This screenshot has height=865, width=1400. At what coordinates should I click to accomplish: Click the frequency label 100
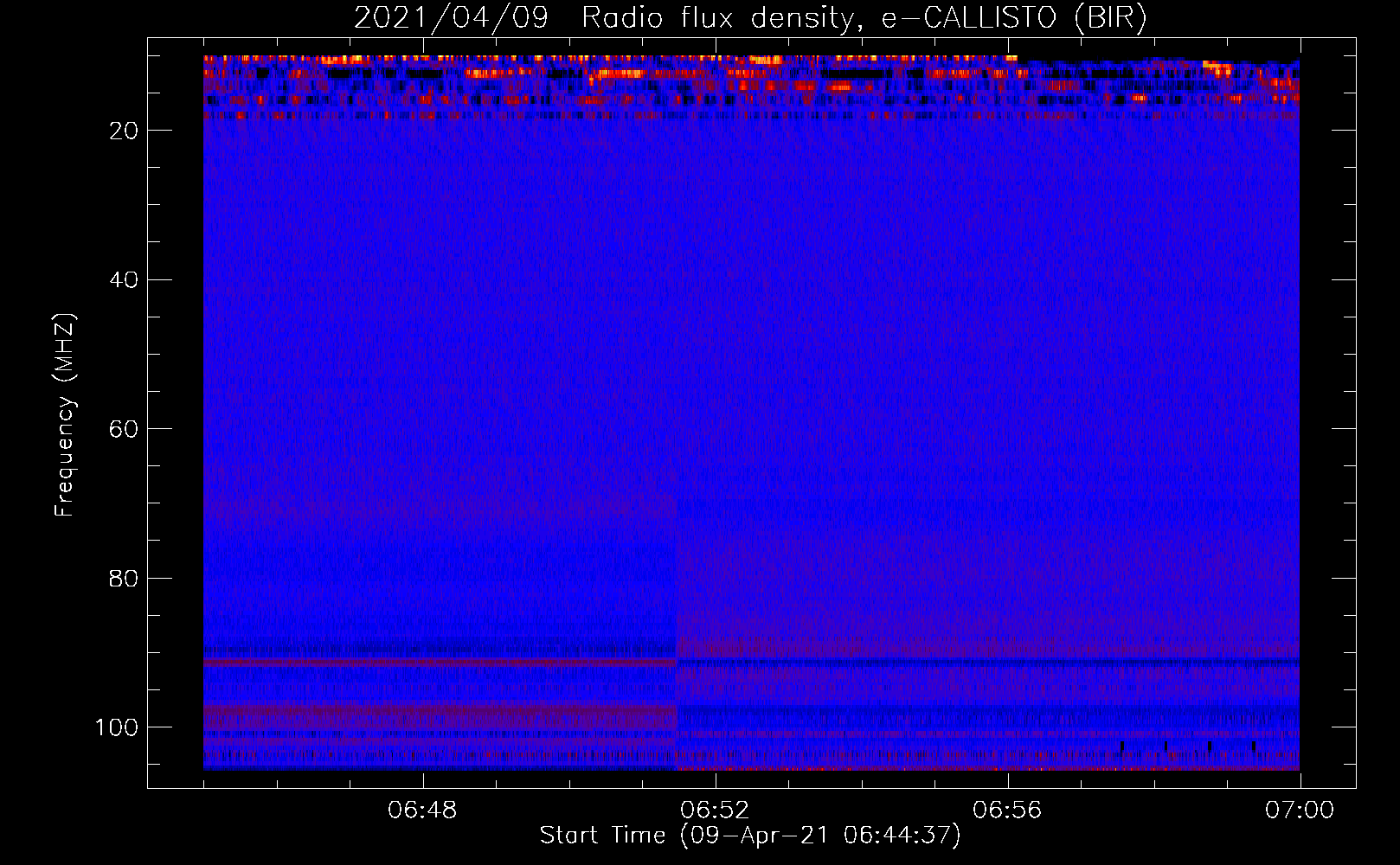point(117,727)
